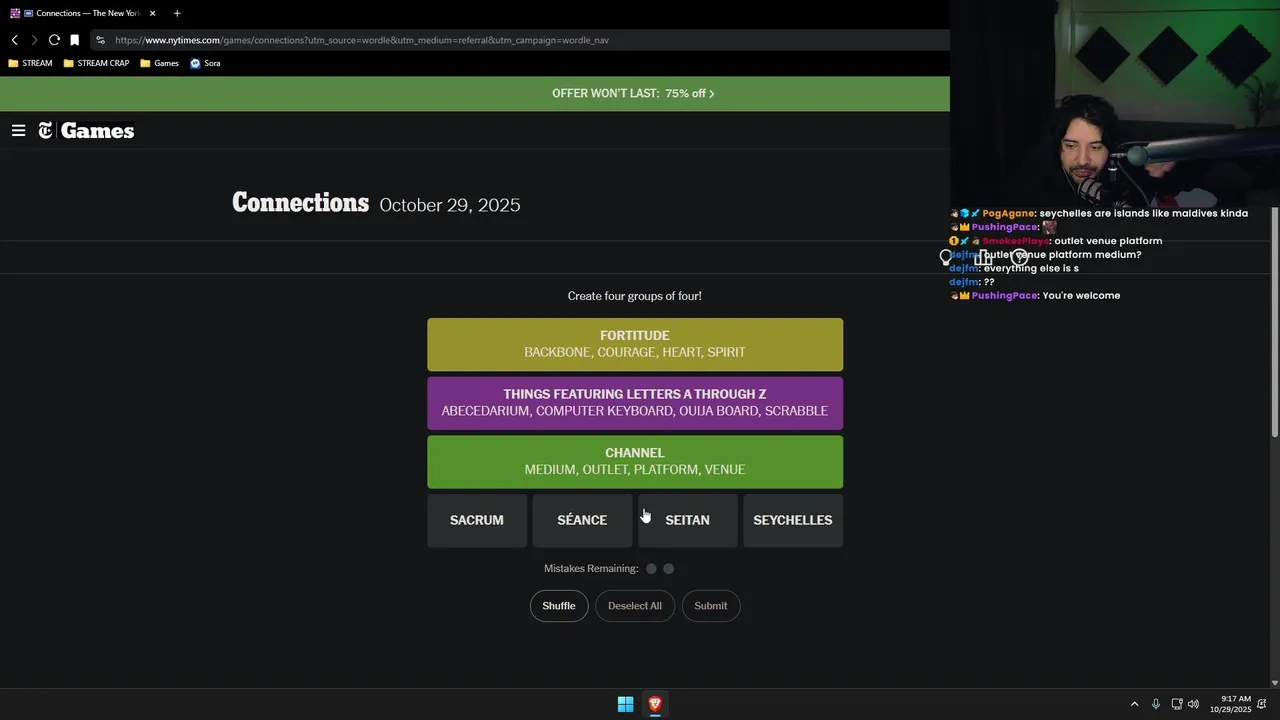The height and width of the screenshot is (720, 1280).
Task: Click the Shuffle button
Action: click(x=559, y=605)
